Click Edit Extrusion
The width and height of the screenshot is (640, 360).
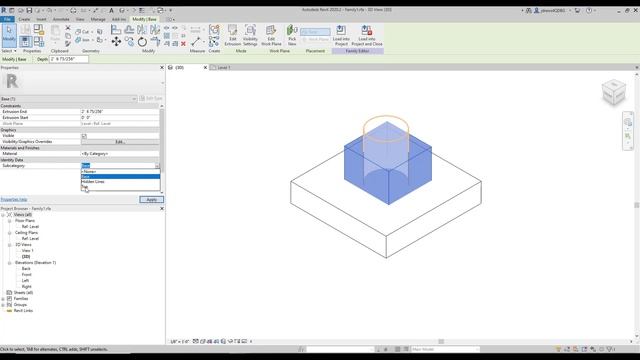pos(233,35)
